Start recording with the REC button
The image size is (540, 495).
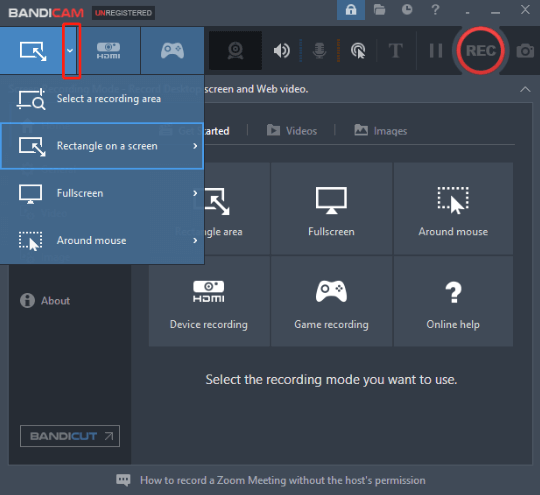480,51
